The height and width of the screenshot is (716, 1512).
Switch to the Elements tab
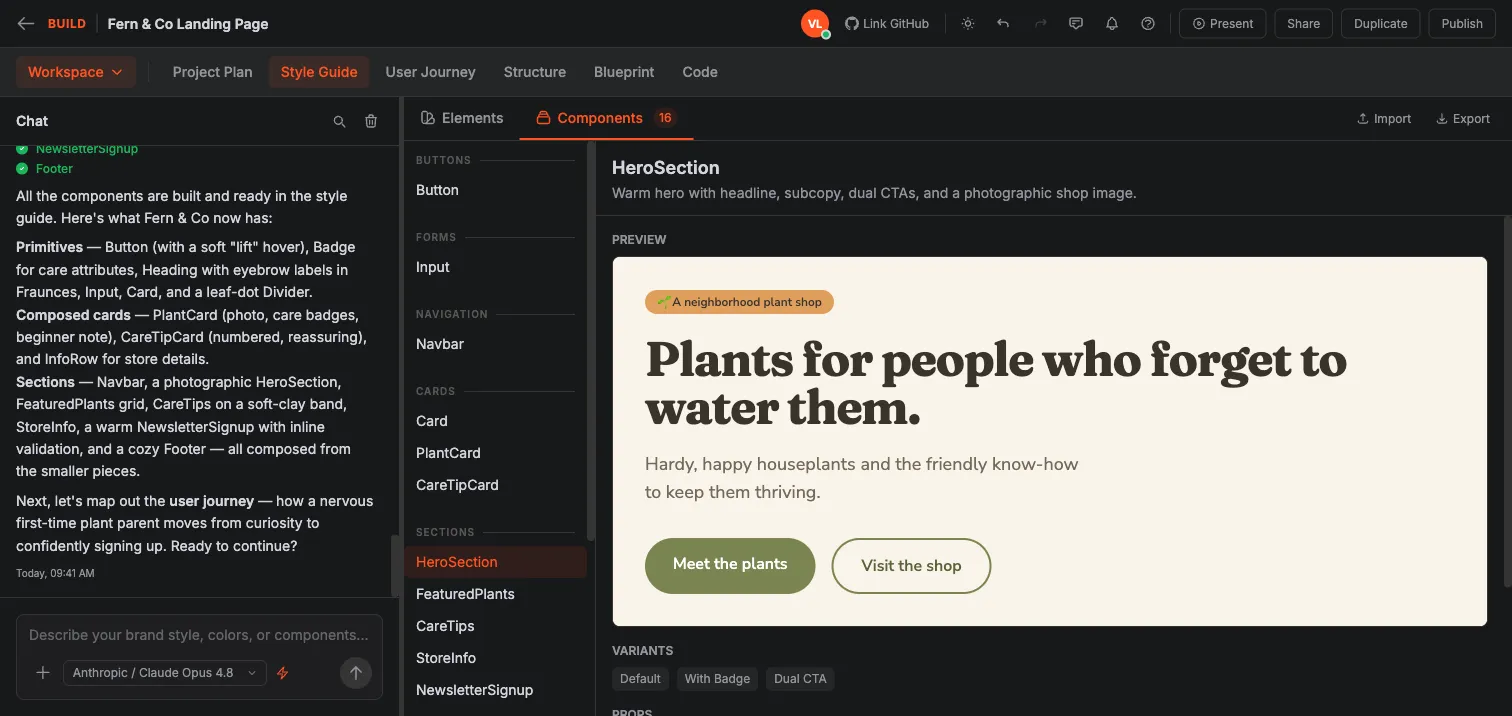[x=462, y=118]
